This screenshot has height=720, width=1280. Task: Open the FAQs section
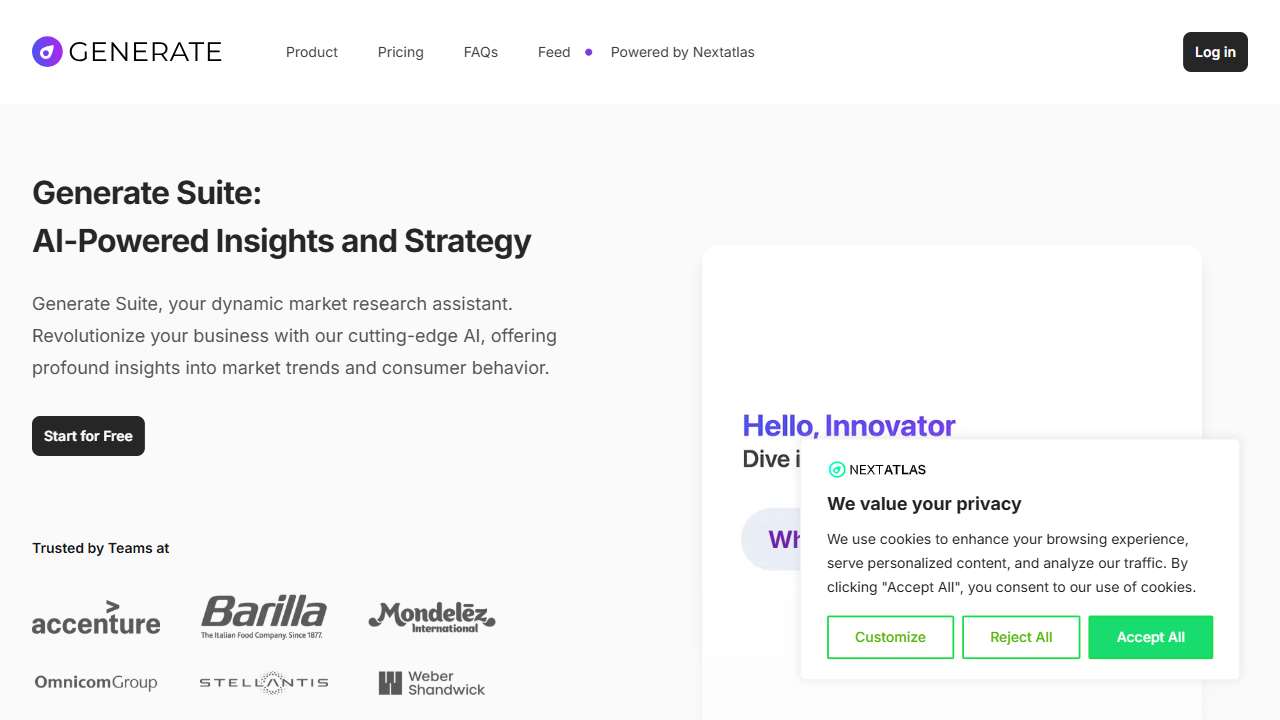pyautogui.click(x=481, y=52)
